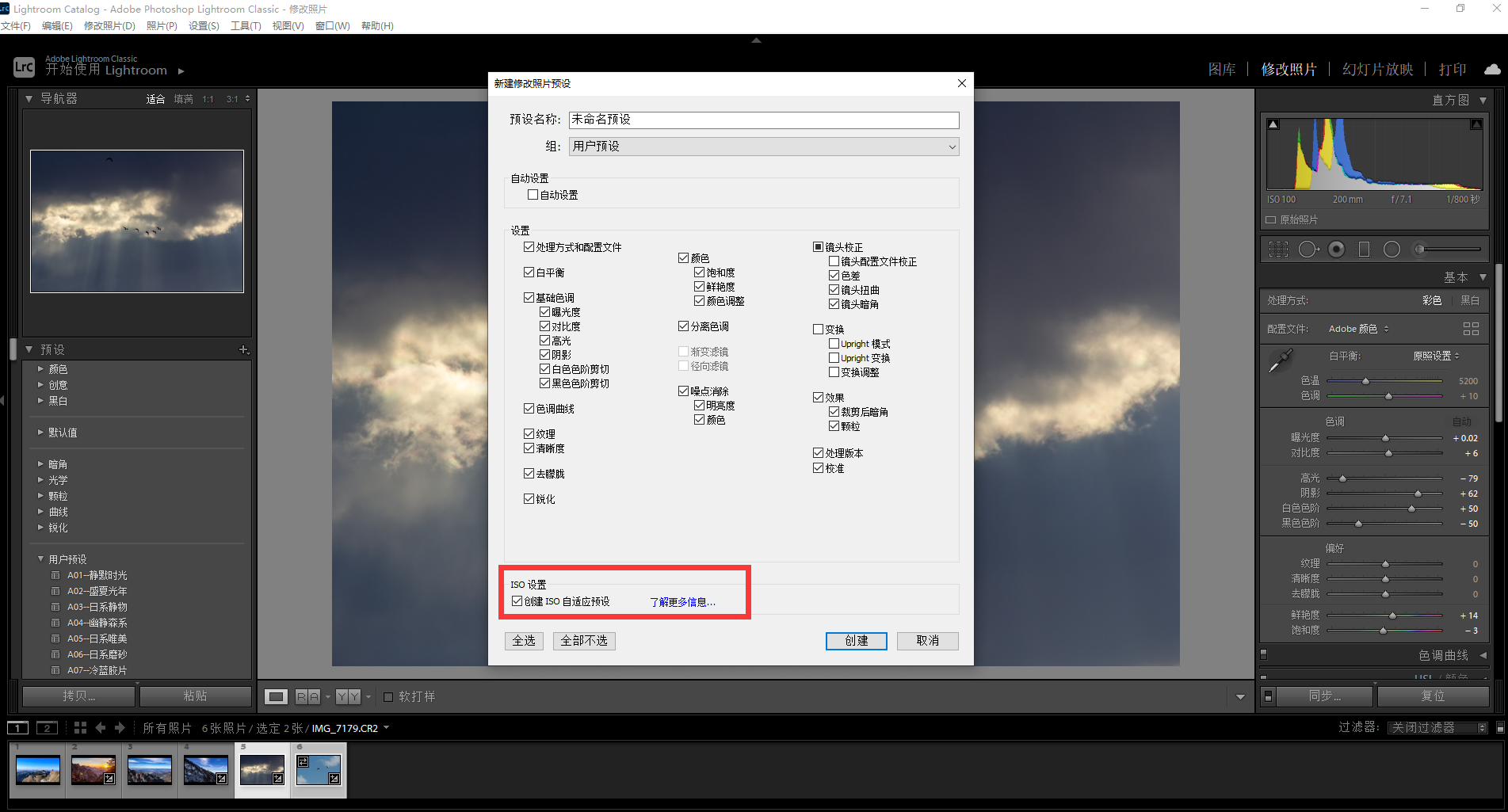Image resolution: width=1508 pixels, height=812 pixels.
Task: Show main window display icon 1
Action: (x=17, y=728)
